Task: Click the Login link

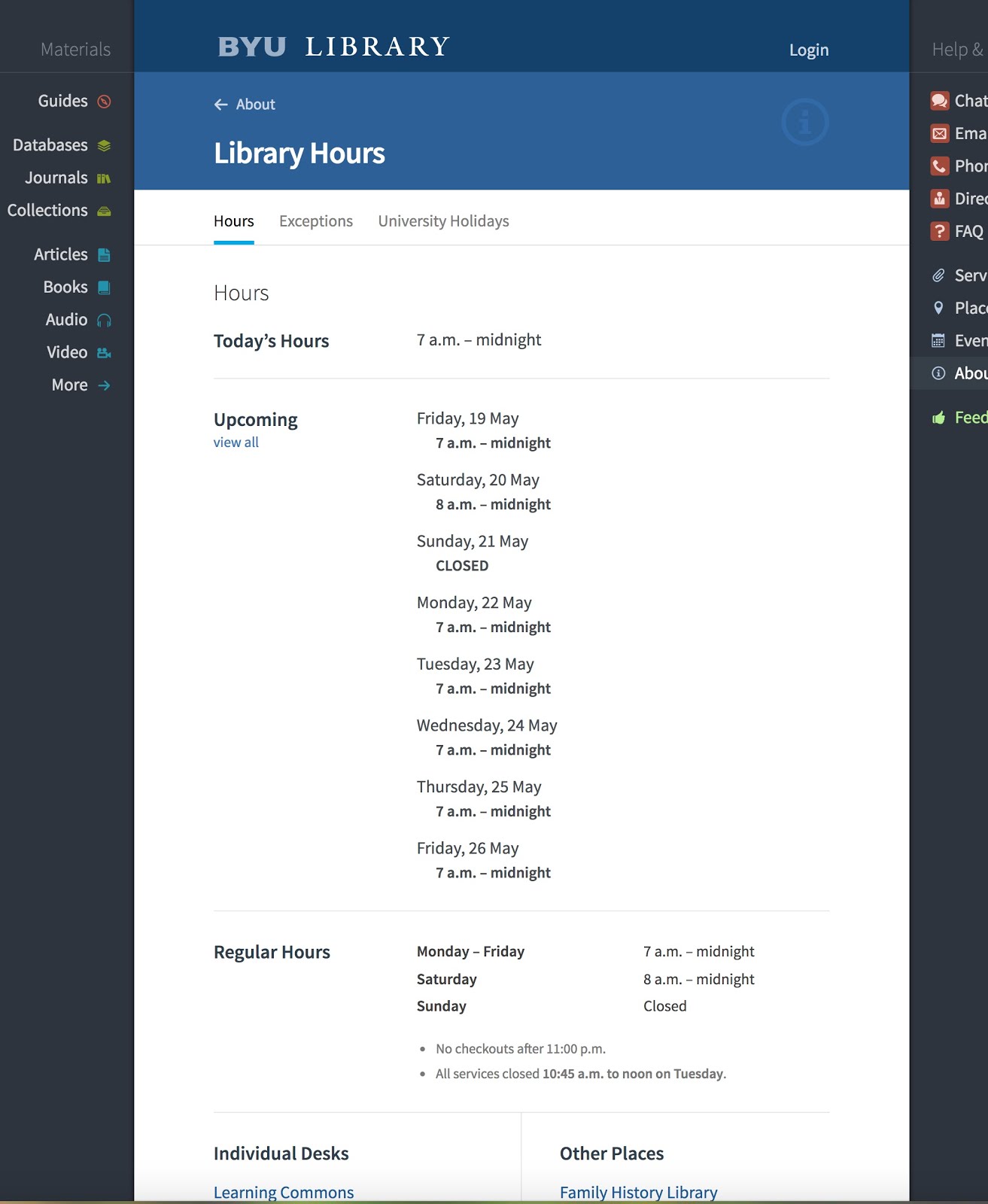Action: tap(809, 50)
